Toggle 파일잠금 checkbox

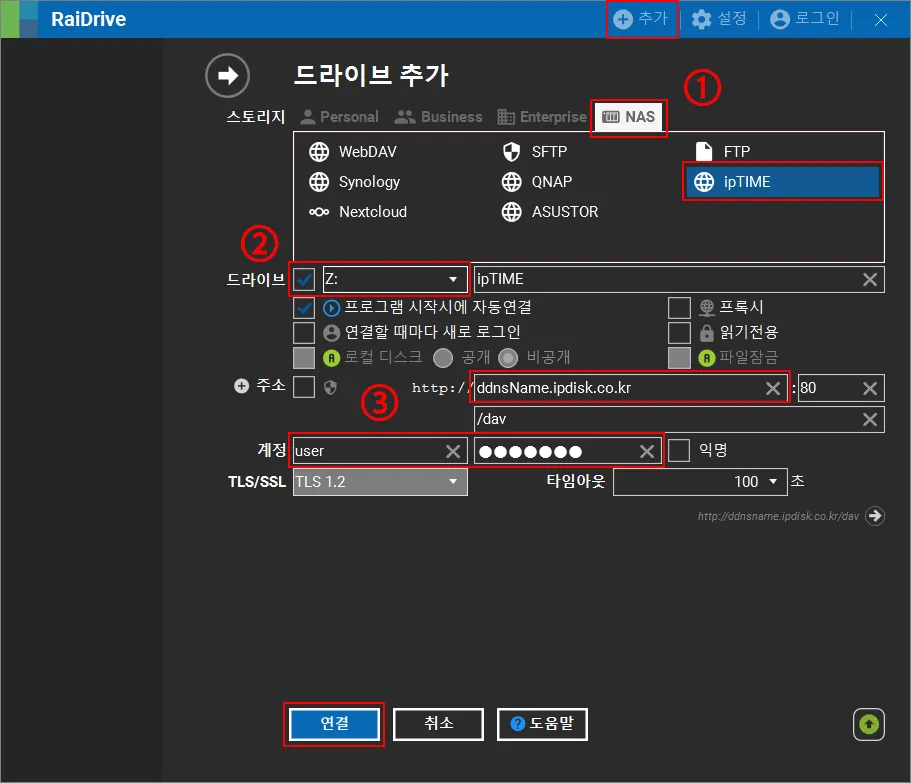coord(679,358)
